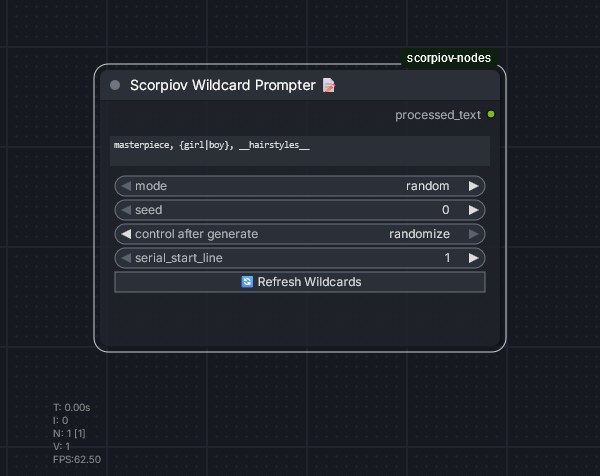This screenshot has width=600, height=476.
Task: Click the N: 1 [1] readout
Action: click(x=69, y=434)
